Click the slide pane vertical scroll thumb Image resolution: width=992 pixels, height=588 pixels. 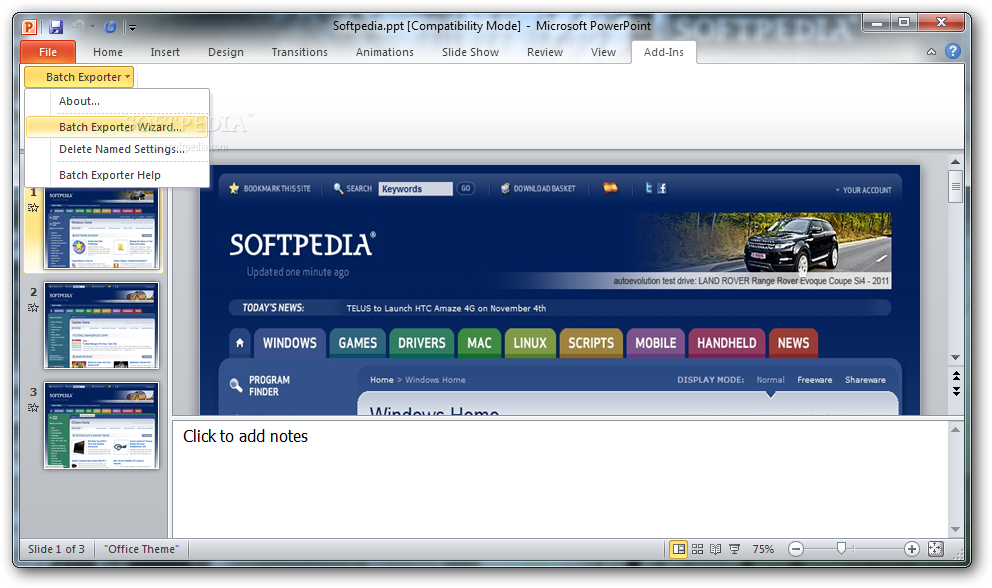(x=955, y=186)
